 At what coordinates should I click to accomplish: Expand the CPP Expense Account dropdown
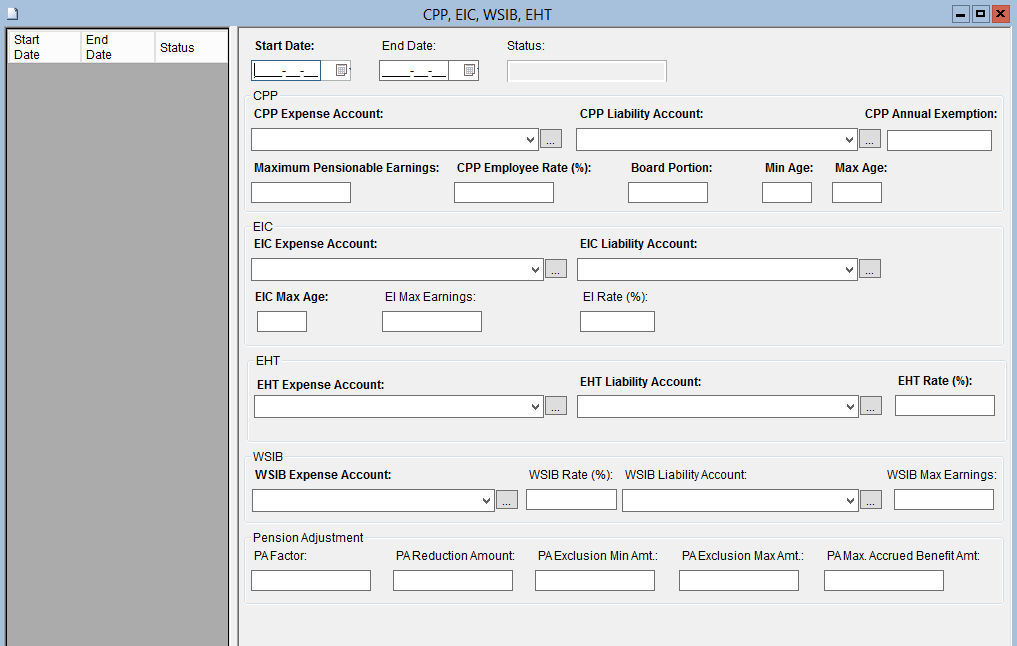coord(530,139)
